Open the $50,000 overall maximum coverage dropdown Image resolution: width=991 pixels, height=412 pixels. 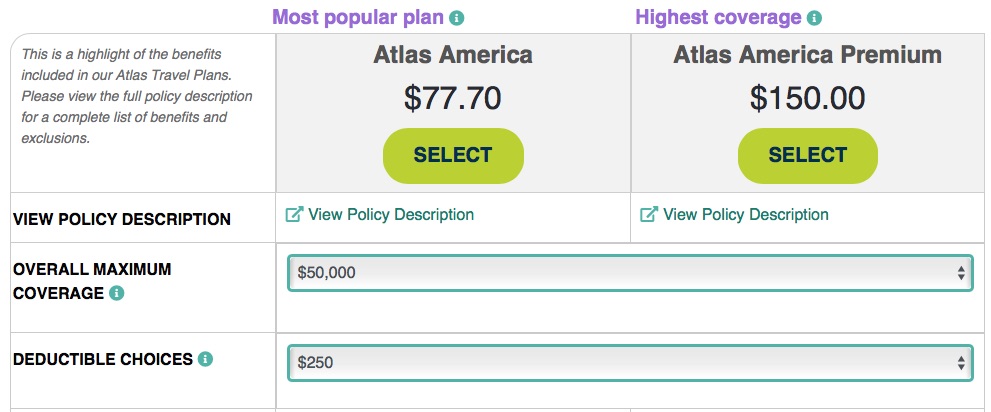630,273
